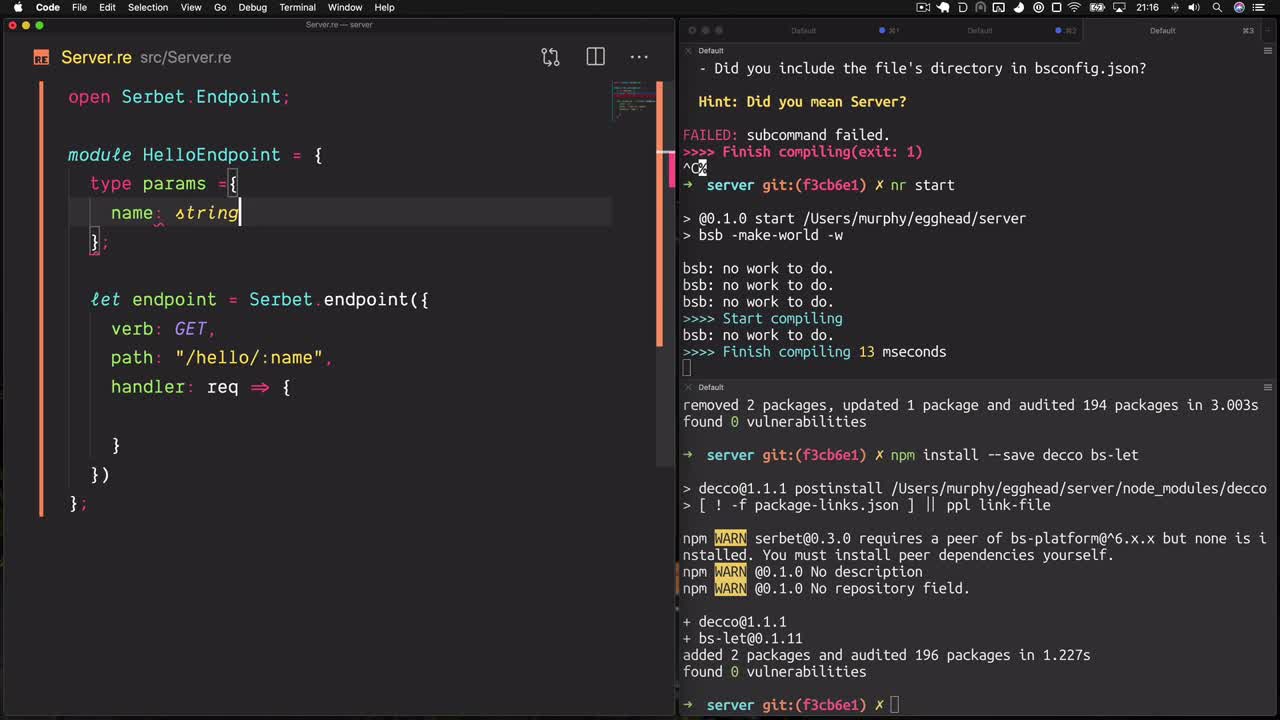The image size is (1280, 720).
Task: Select the Server.re editor tab
Action: tap(96, 58)
